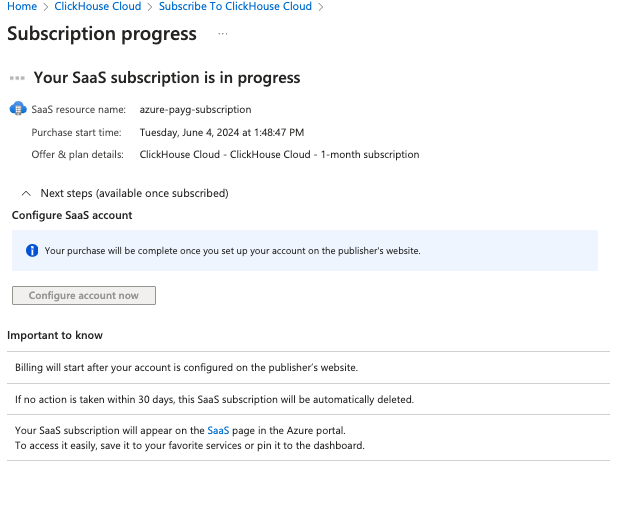Click the billing start notice row
Screen dimensions: 638x515
pyautogui.click(x=186, y=367)
